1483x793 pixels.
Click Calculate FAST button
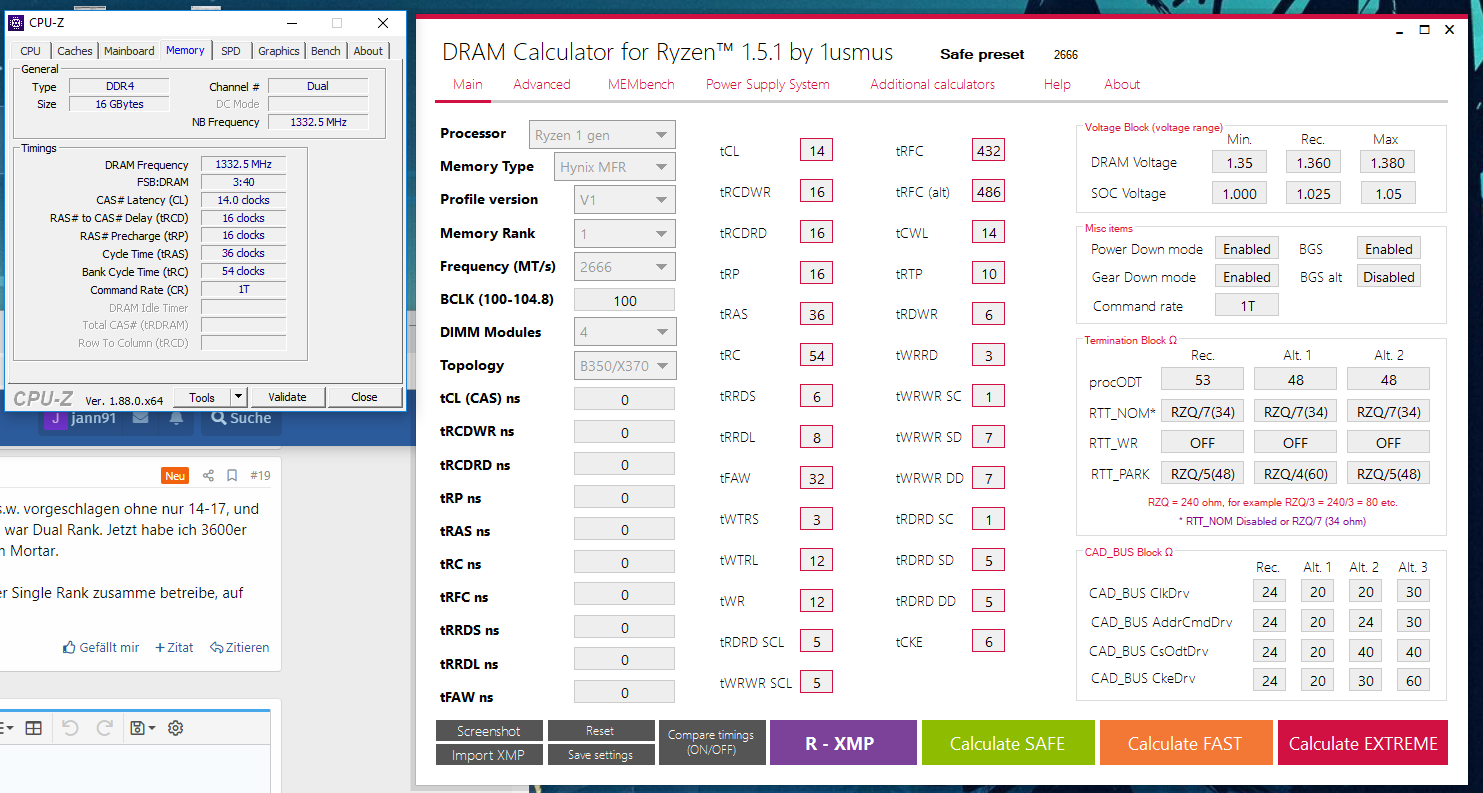click(1186, 743)
